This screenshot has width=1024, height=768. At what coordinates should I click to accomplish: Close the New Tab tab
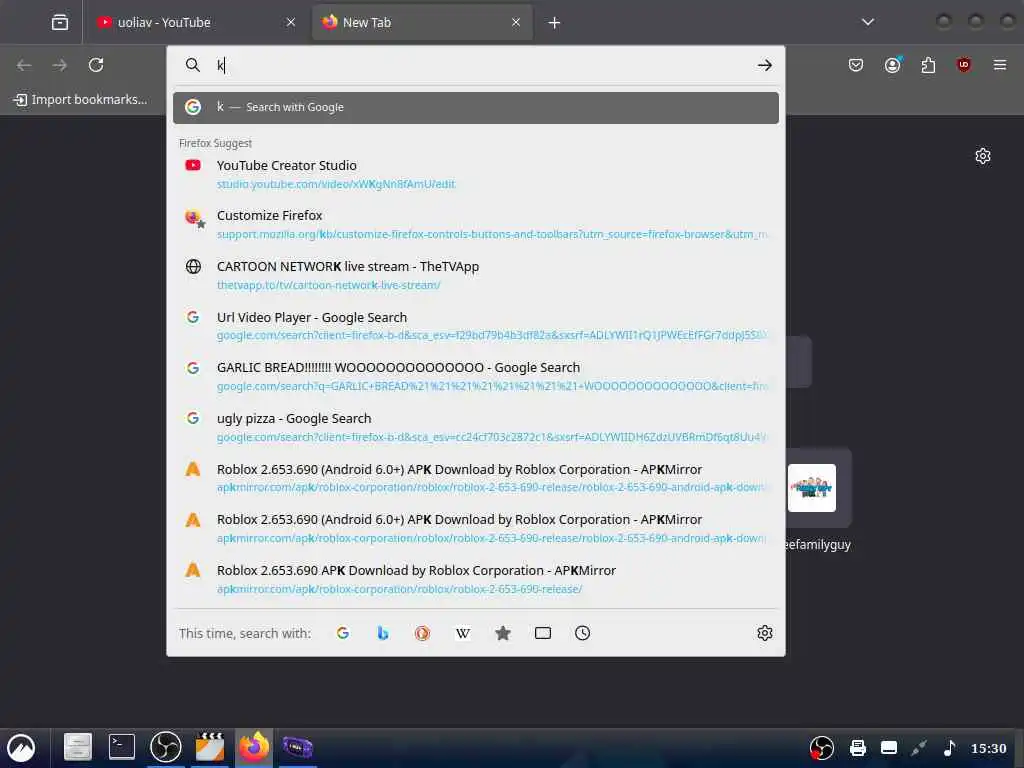pos(516,22)
